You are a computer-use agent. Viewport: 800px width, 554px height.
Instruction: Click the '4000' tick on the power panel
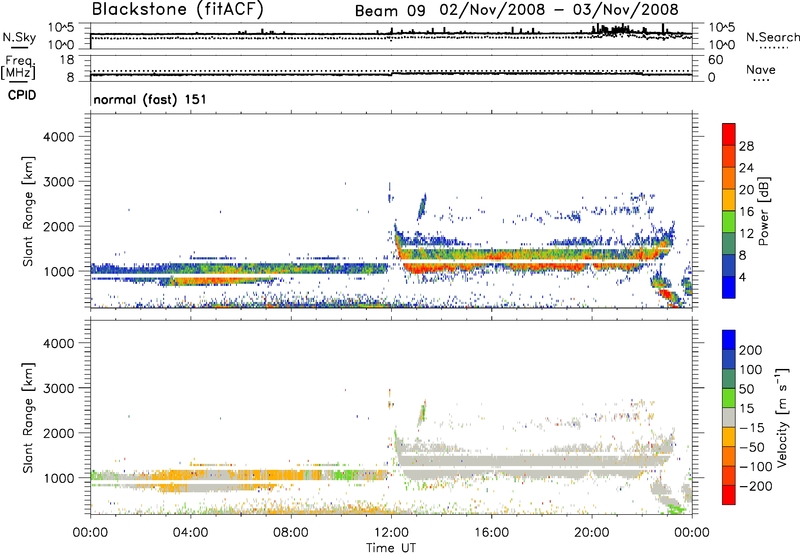point(59,137)
